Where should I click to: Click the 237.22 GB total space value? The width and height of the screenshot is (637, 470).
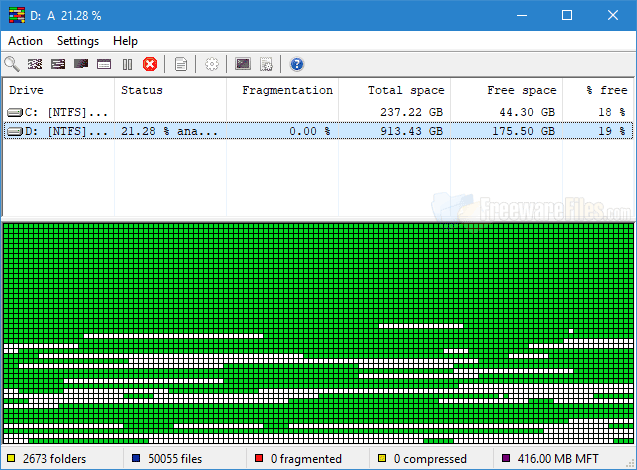[x=412, y=112]
